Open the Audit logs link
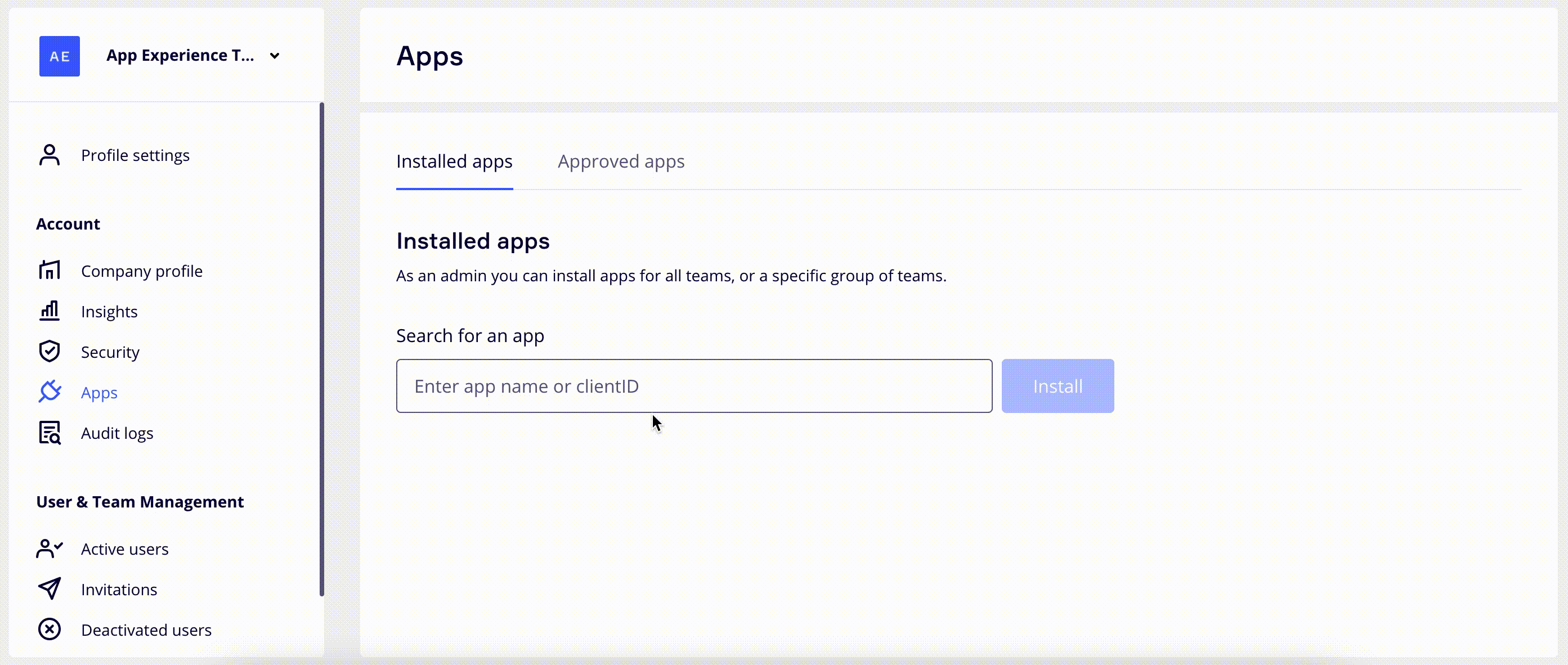Screen dimensions: 1568x665 click(x=117, y=433)
